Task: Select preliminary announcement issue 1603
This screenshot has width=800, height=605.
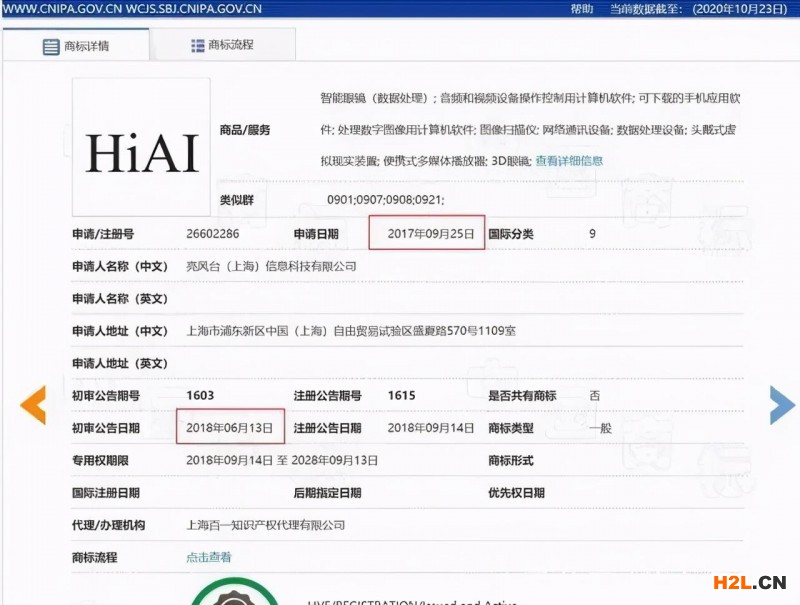Action: [x=200, y=395]
